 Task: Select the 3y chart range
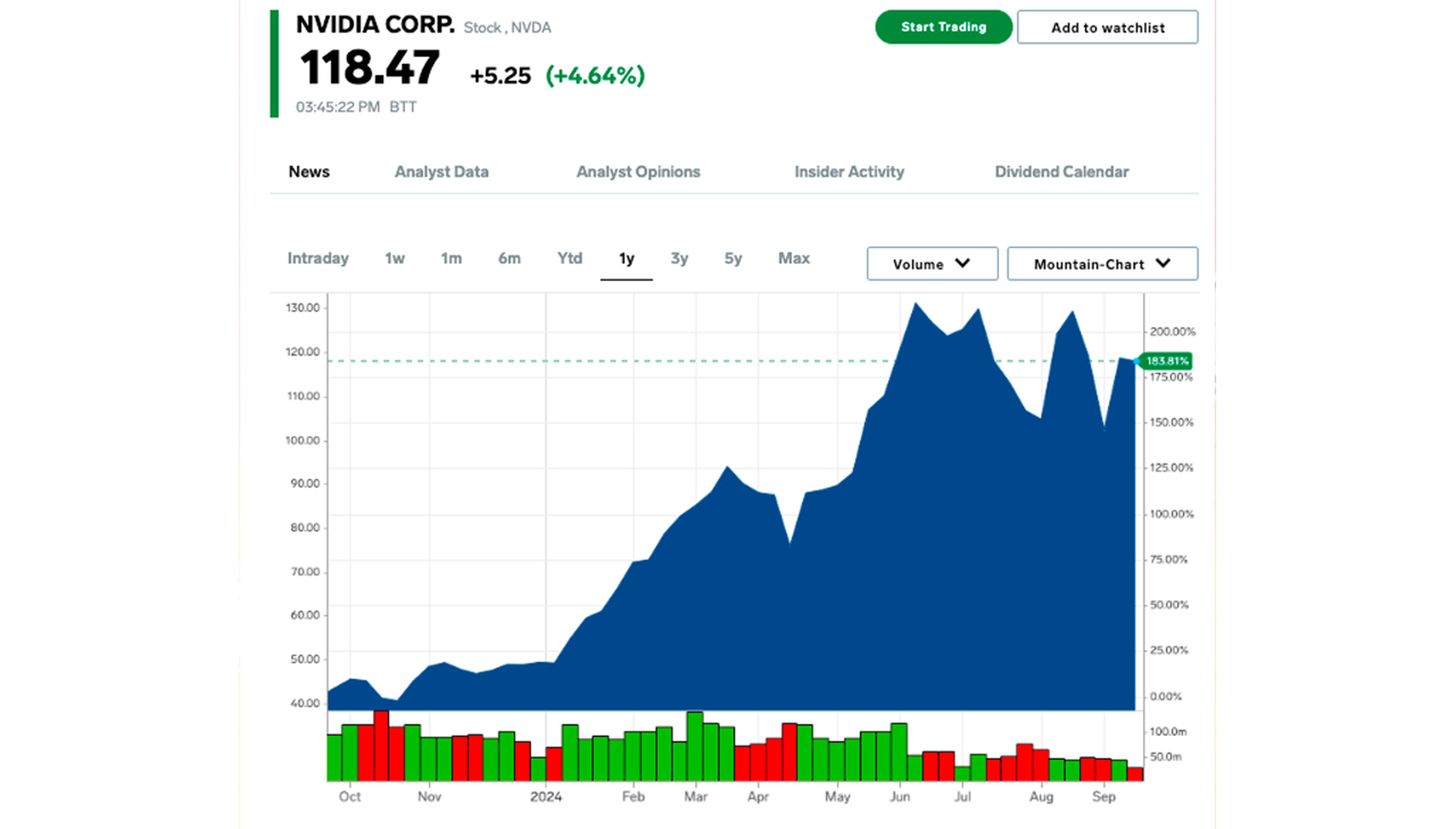pyautogui.click(x=679, y=259)
